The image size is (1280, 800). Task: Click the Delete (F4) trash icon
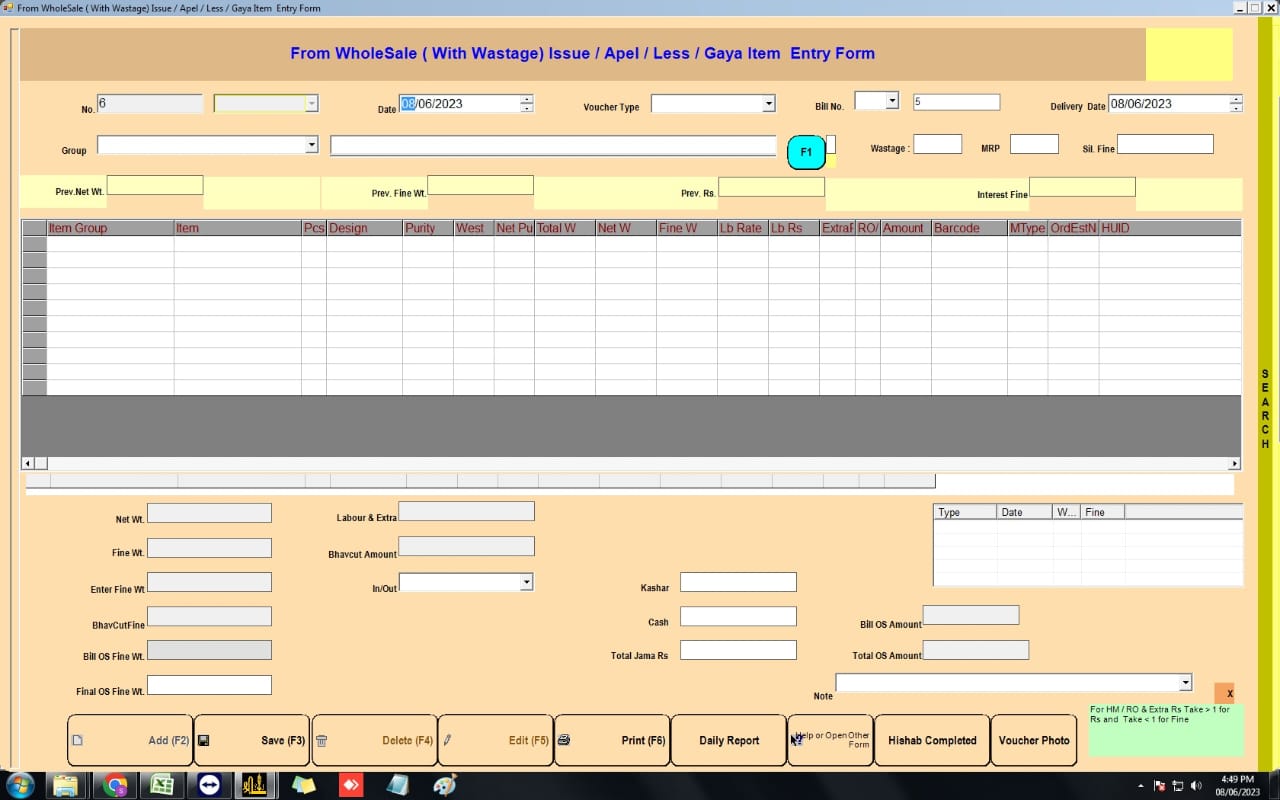tap(322, 740)
